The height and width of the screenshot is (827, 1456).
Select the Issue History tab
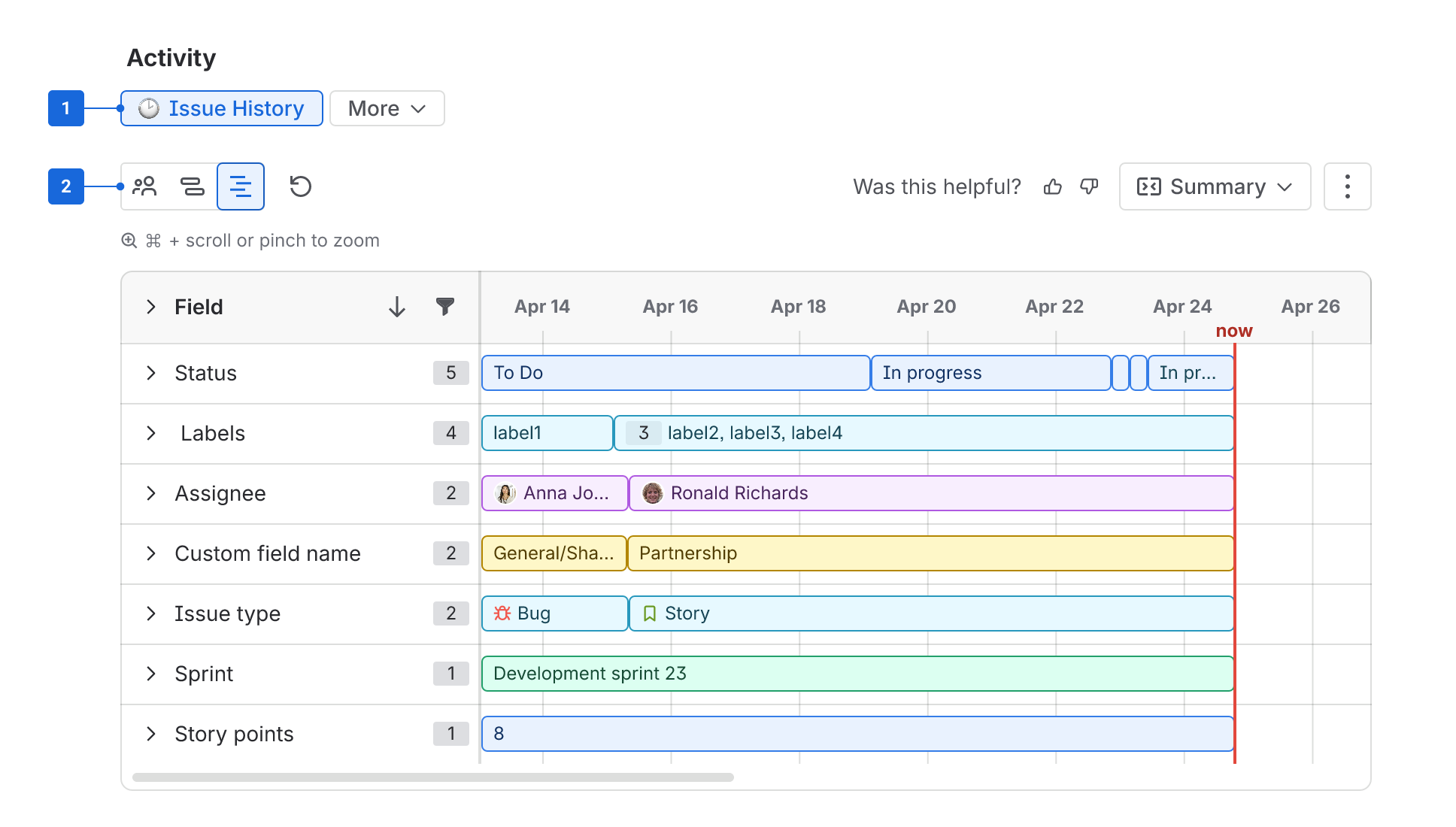coord(222,108)
